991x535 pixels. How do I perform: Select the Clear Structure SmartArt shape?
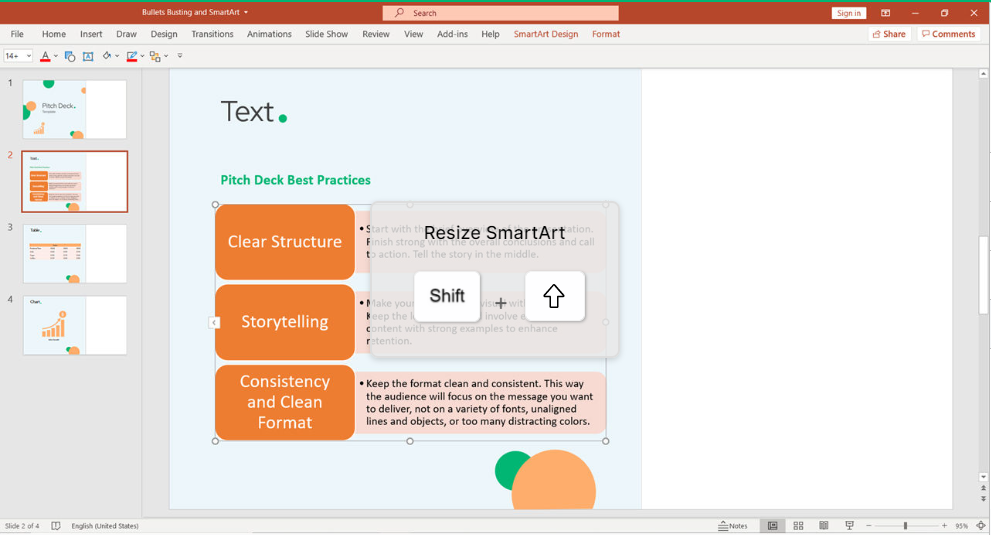[x=284, y=242]
